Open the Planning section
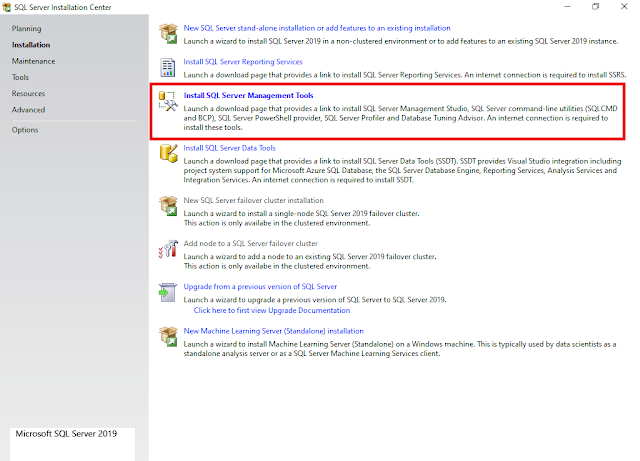The height and width of the screenshot is (461, 640). point(27,29)
